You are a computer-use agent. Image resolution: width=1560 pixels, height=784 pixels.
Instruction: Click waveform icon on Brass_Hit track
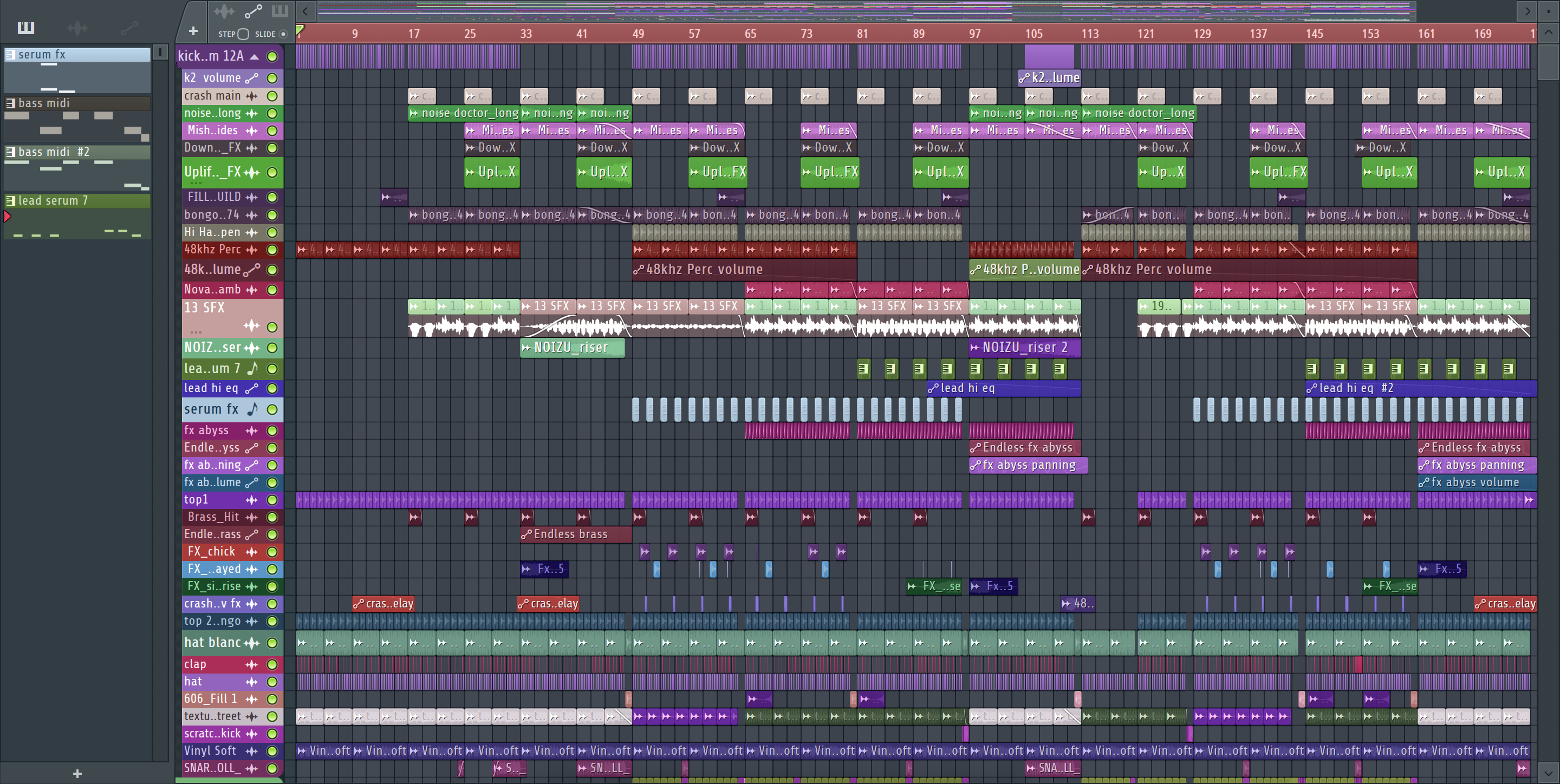click(252, 518)
